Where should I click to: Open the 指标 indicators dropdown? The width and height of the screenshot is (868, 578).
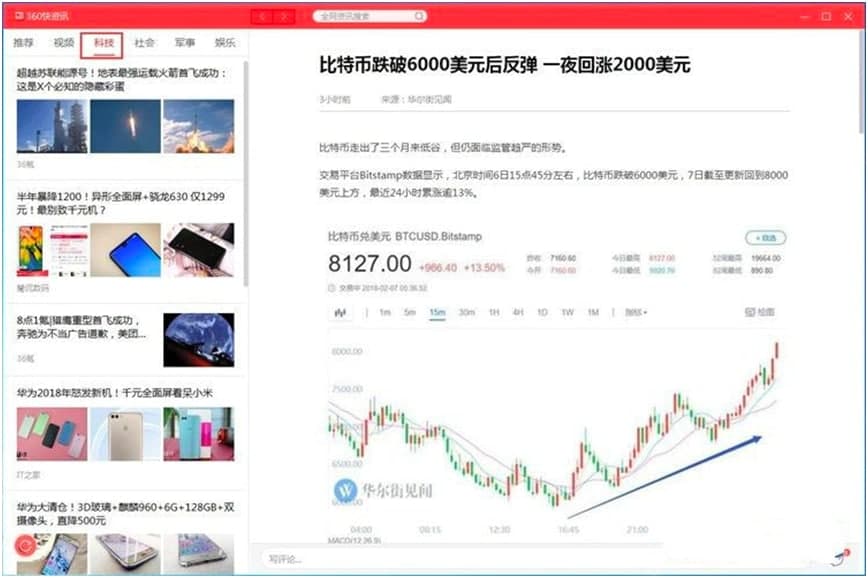tap(633, 313)
